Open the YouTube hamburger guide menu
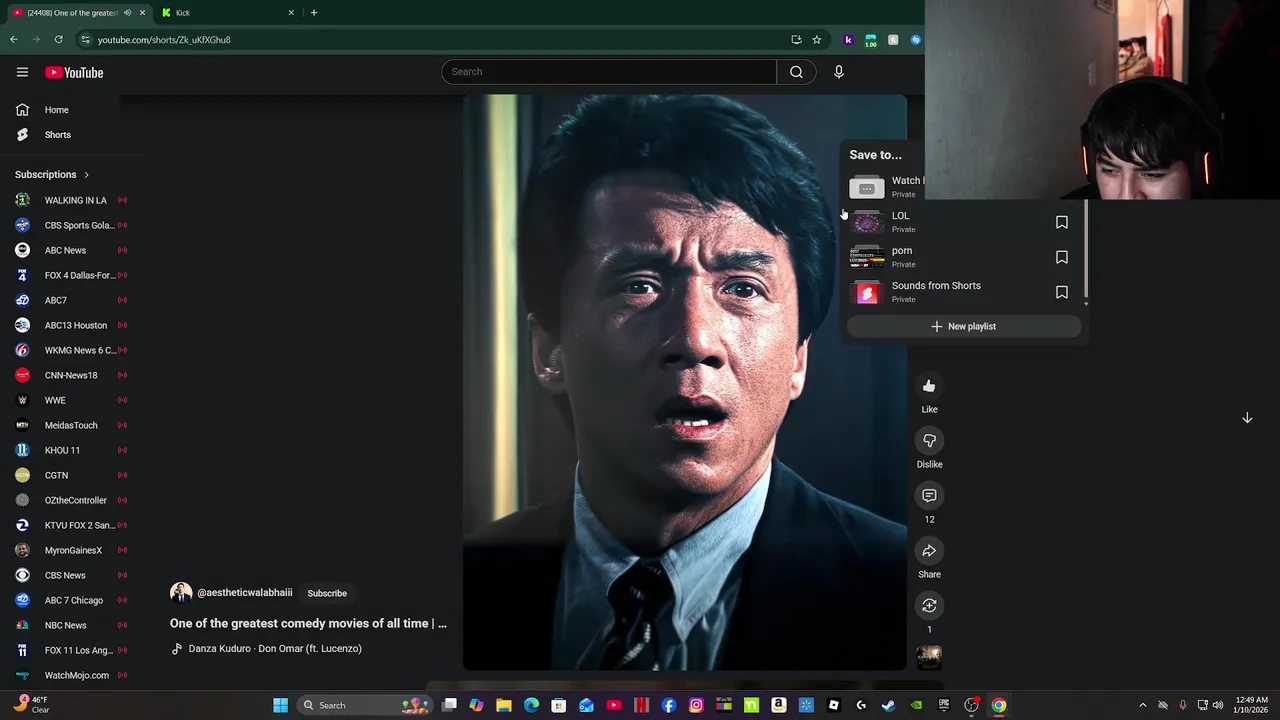Viewport: 1280px width, 720px height. tap(22, 72)
